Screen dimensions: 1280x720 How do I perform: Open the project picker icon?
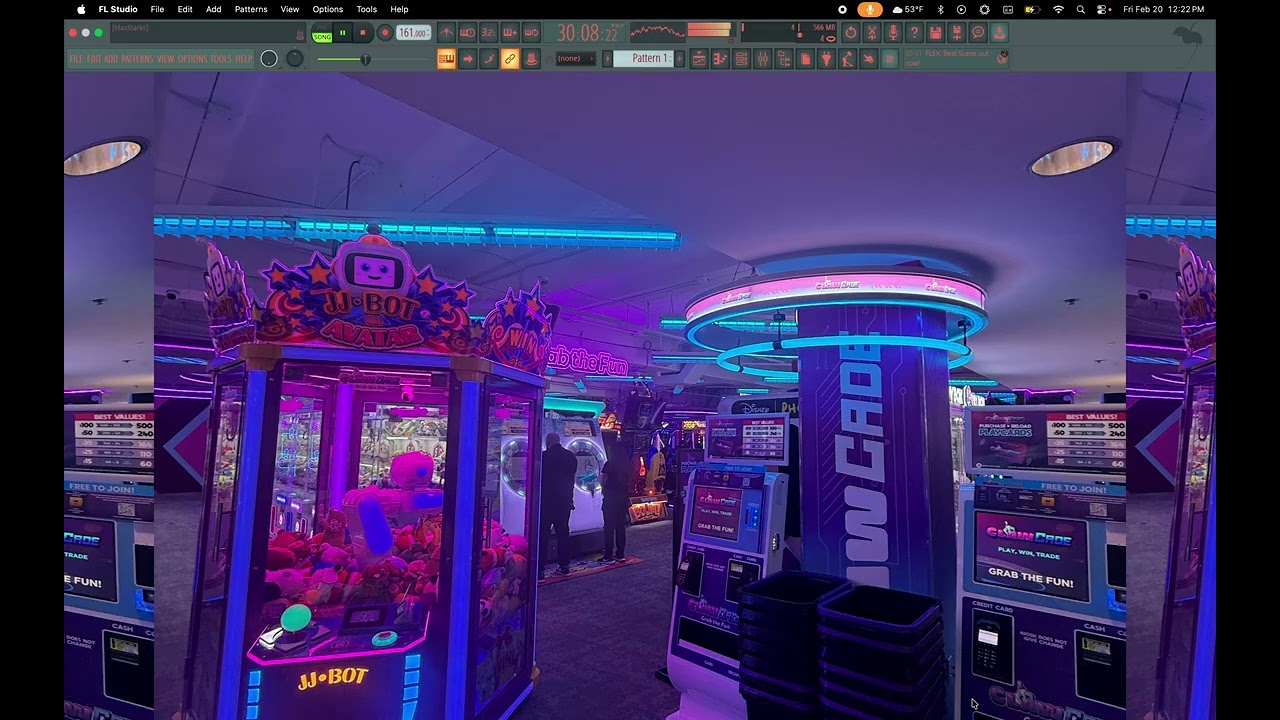pyautogui.click(x=805, y=58)
